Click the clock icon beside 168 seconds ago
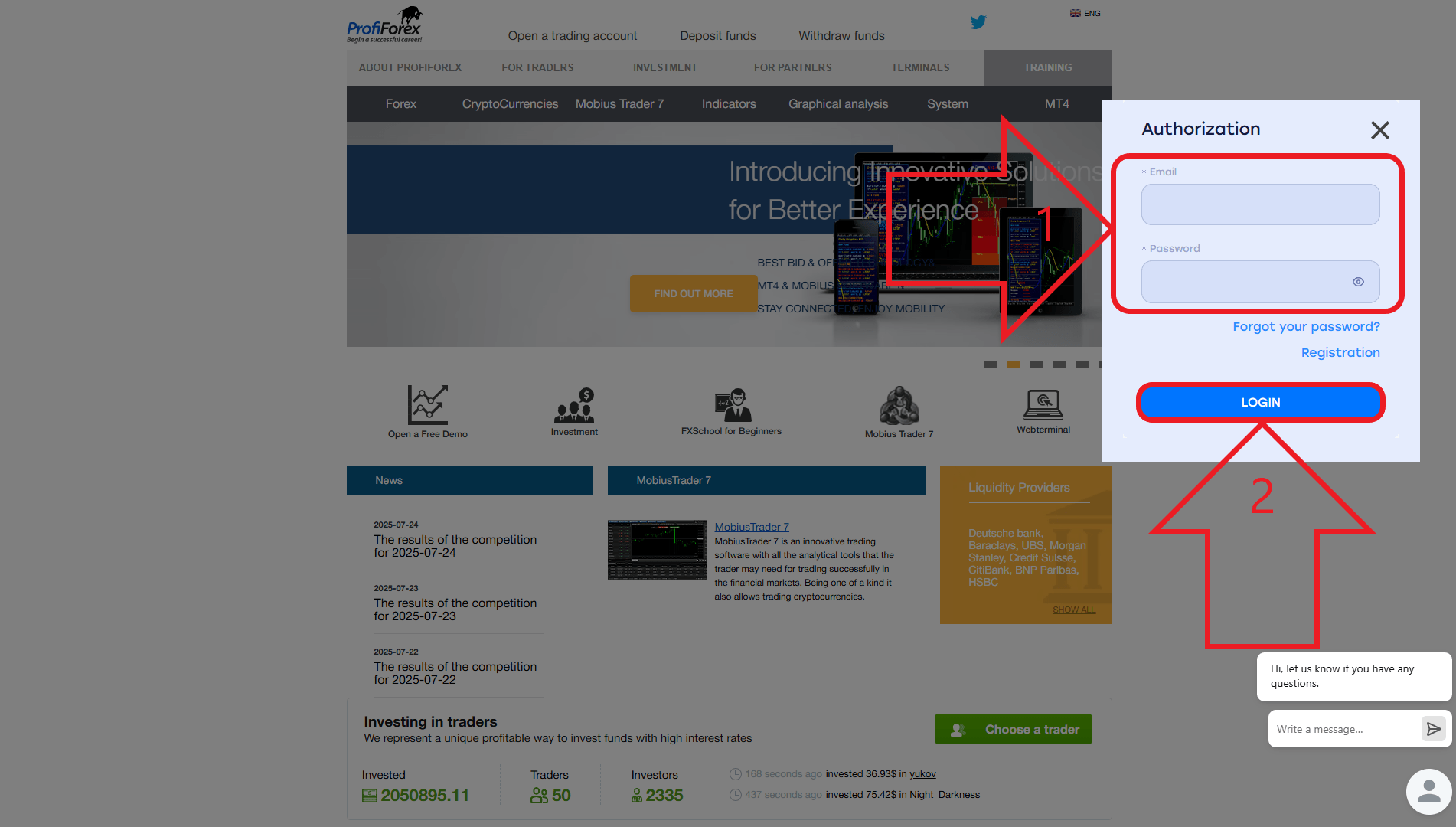 pos(736,774)
